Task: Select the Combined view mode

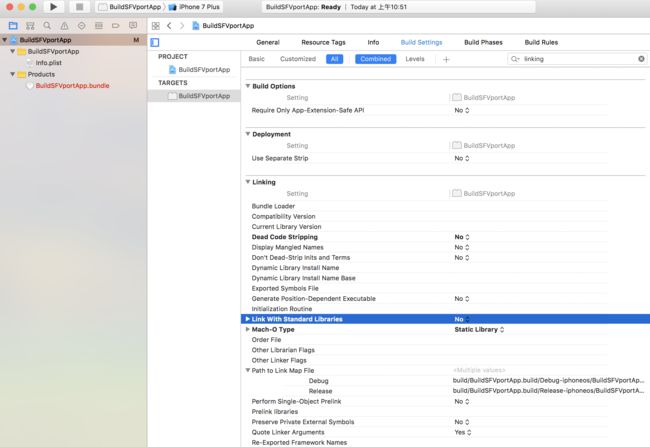Action: 376,59
